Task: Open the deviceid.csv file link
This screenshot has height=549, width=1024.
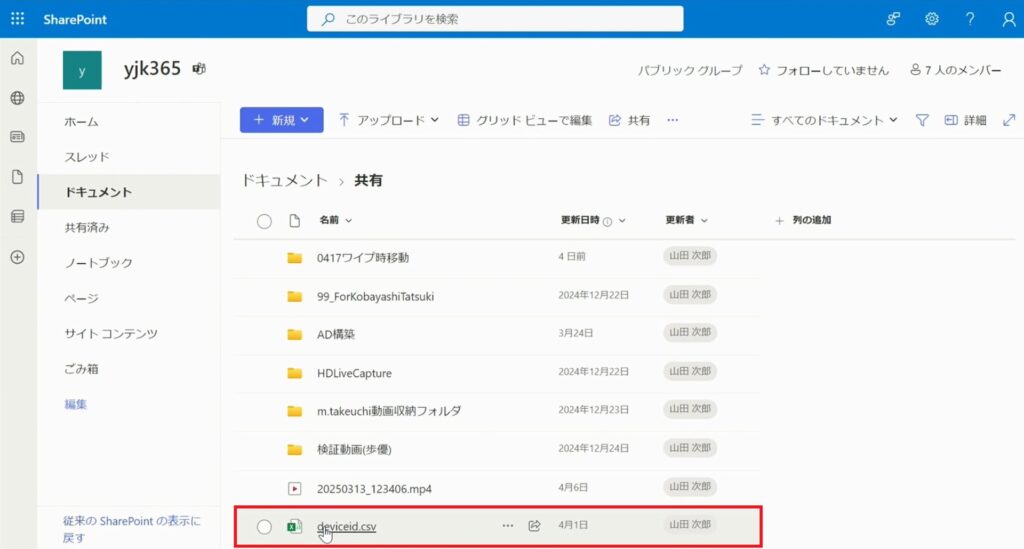Action: pyautogui.click(x=346, y=526)
